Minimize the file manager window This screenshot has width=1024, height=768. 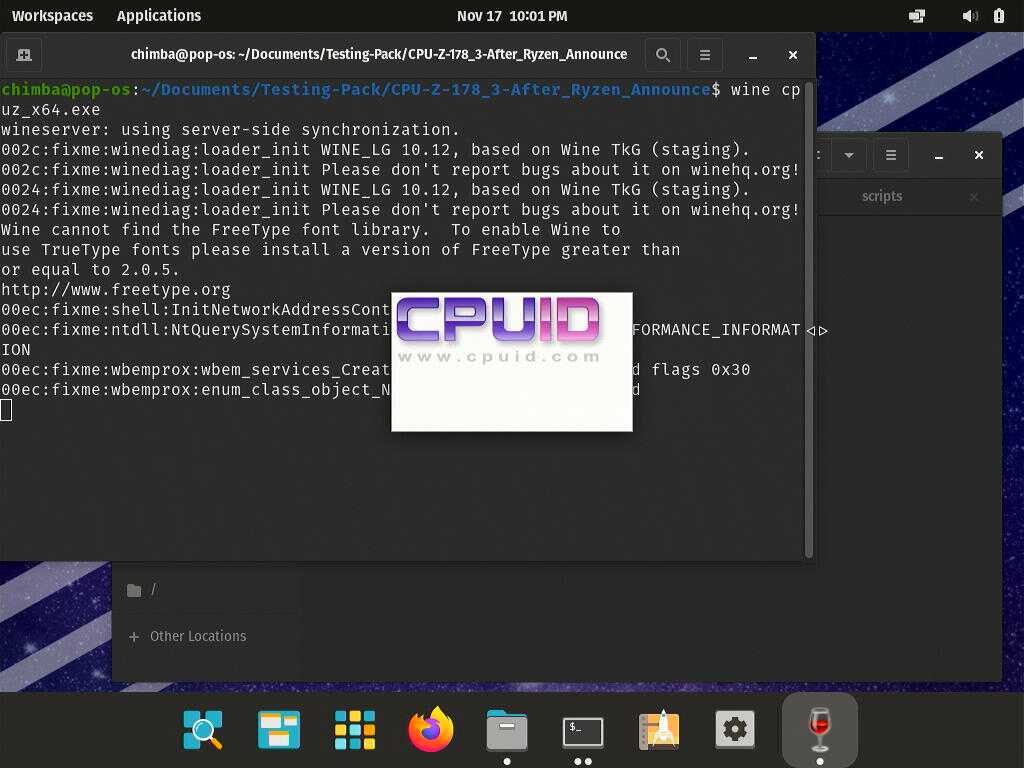[x=938, y=155]
